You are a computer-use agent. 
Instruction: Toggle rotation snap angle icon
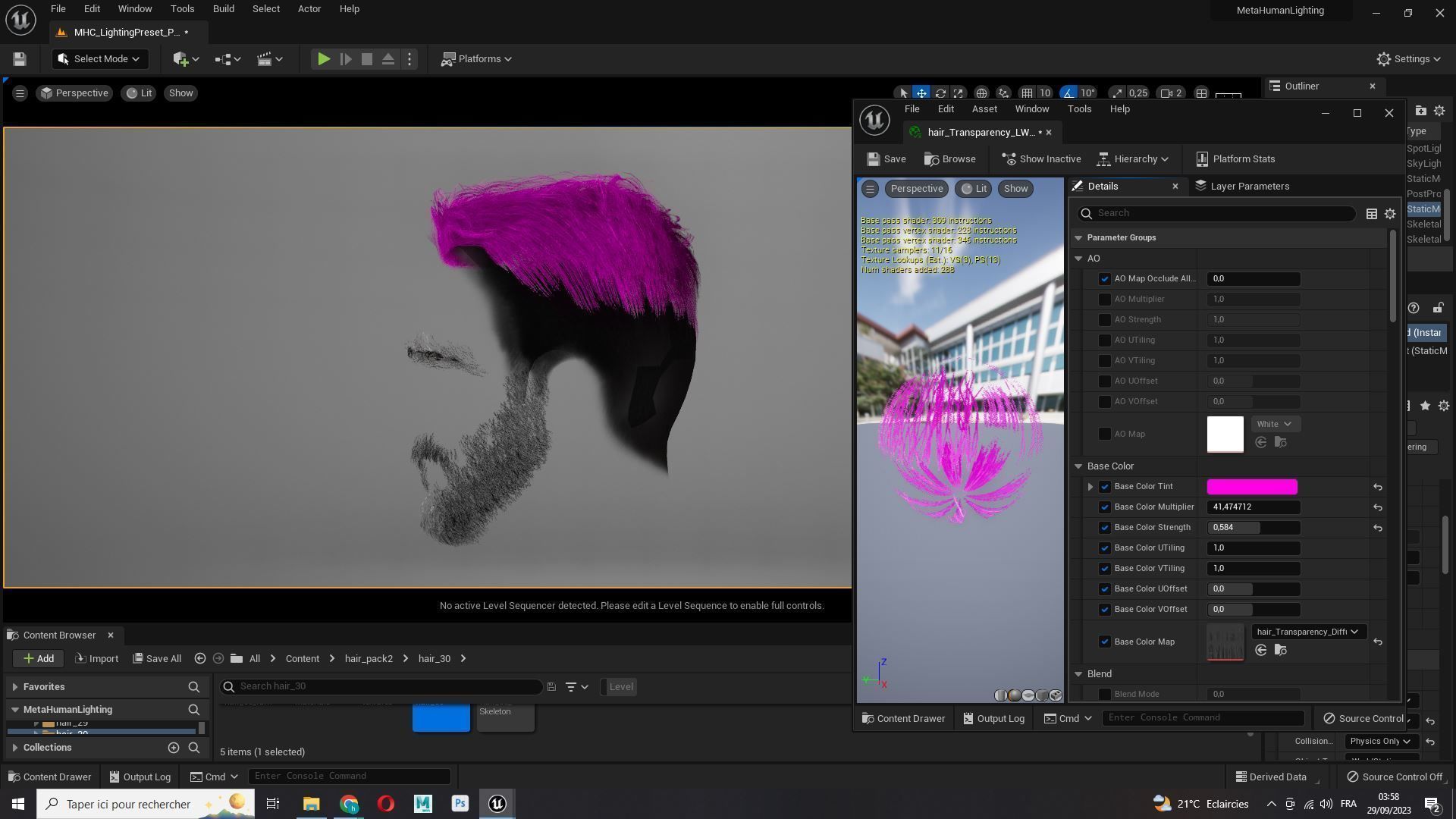[x=1068, y=93]
